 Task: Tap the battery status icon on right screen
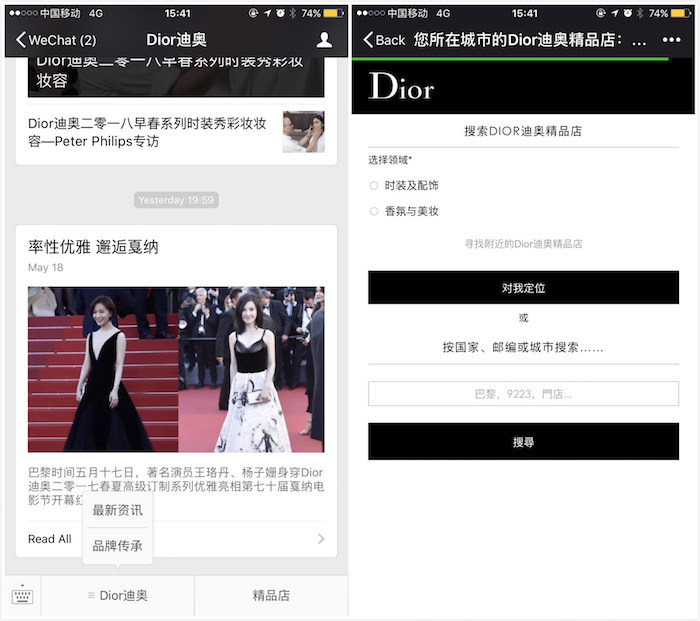click(x=683, y=14)
